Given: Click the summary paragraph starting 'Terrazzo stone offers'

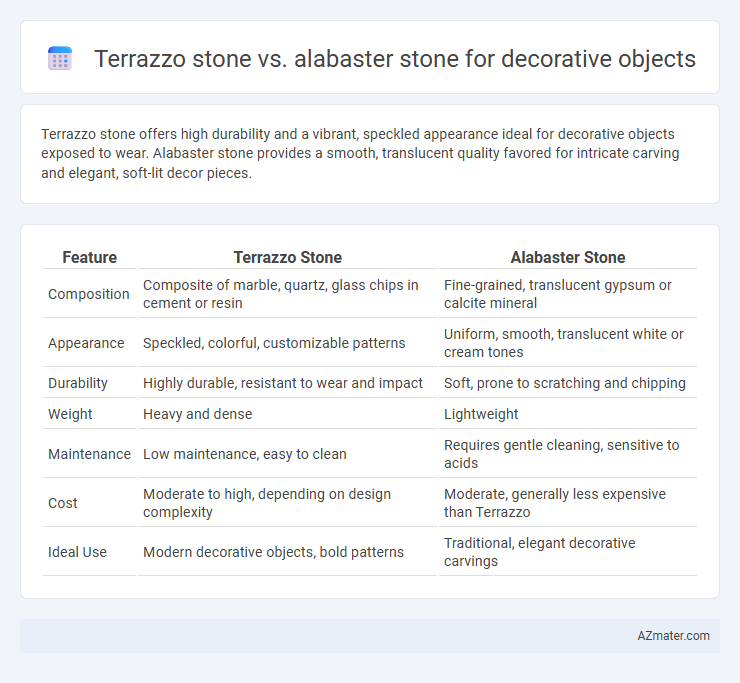Looking at the screenshot, I should click(360, 153).
